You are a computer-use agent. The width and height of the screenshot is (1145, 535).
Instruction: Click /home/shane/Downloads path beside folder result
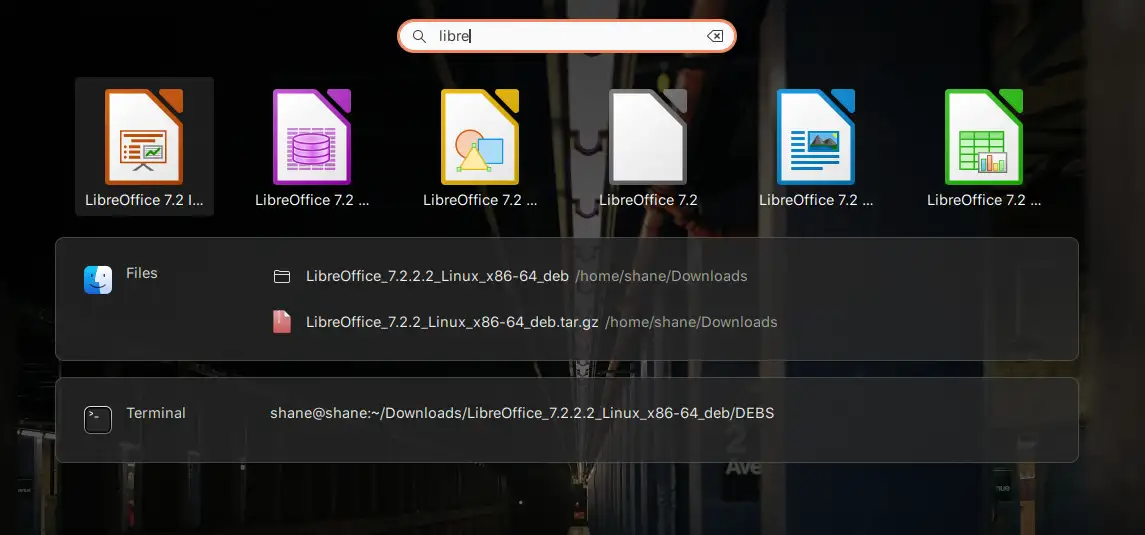(662, 277)
